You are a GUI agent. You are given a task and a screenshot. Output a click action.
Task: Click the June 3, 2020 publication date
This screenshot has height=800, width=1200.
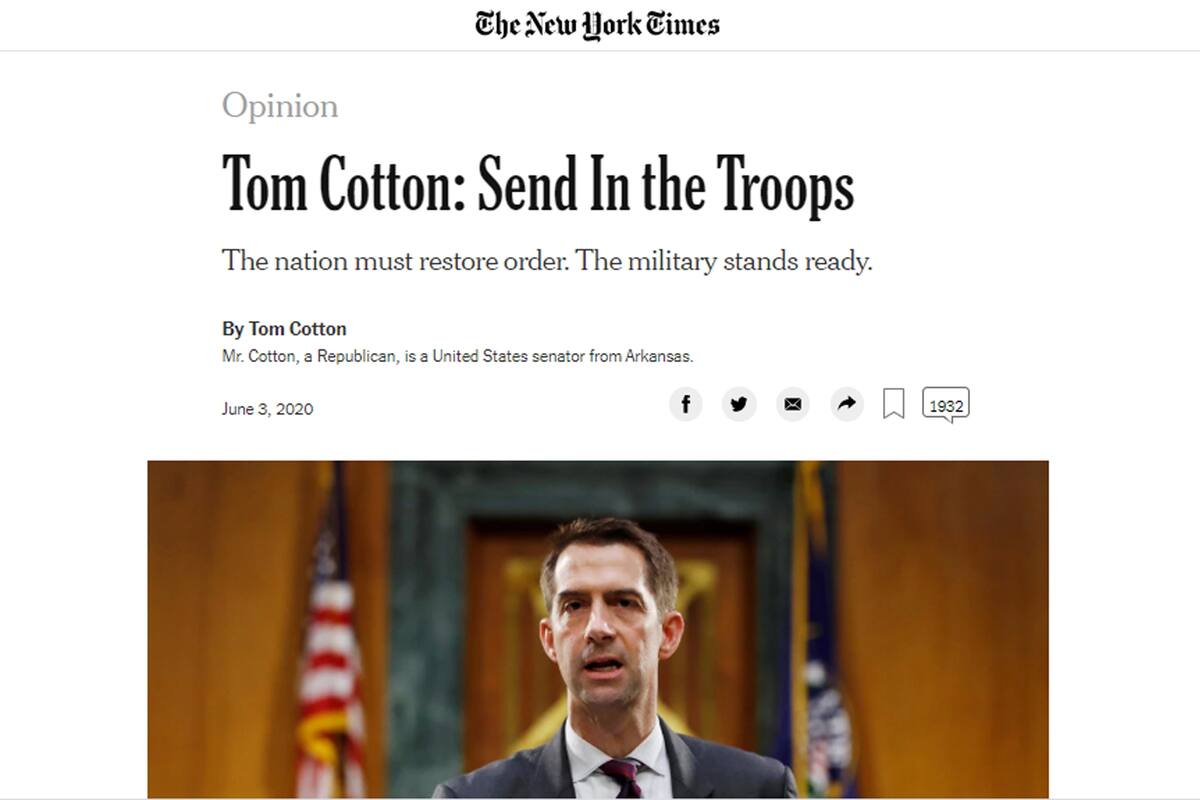click(265, 408)
